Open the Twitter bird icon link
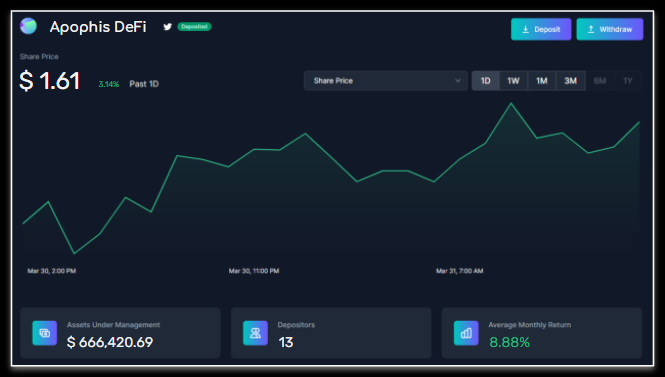This screenshot has width=665, height=377. click(x=168, y=27)
